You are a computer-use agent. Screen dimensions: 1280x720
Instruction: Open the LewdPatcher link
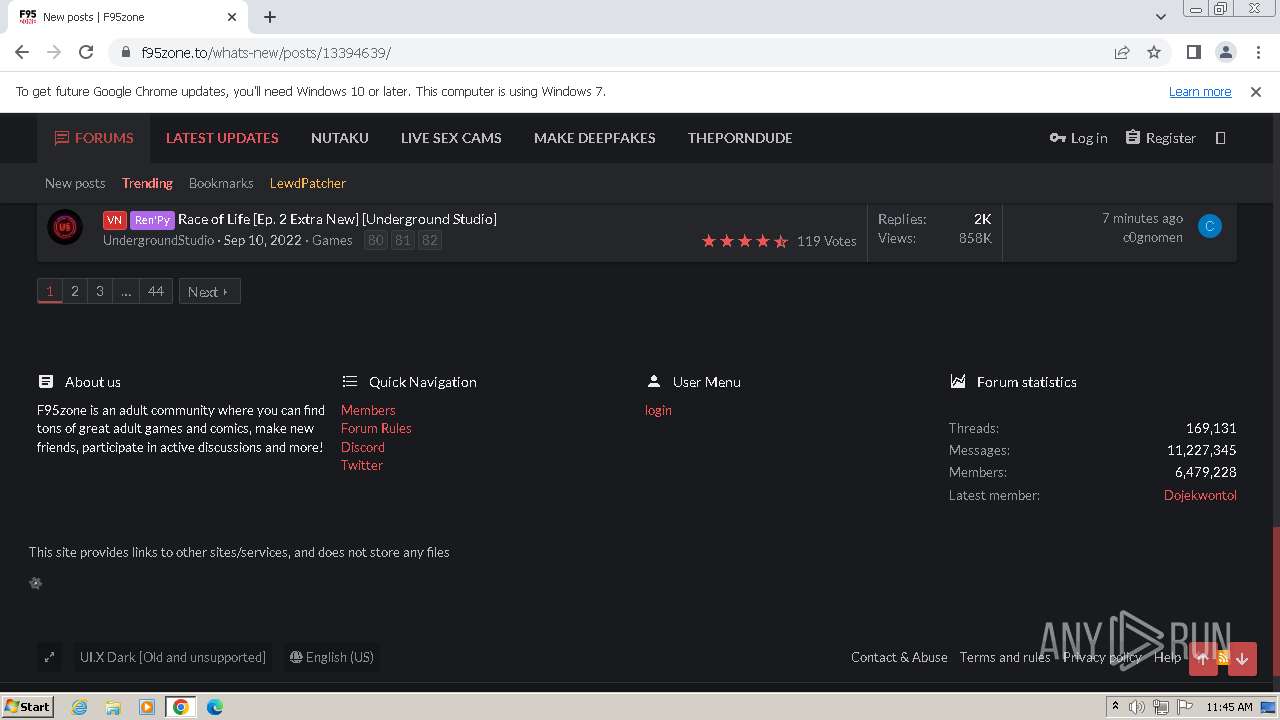(308, 183)
